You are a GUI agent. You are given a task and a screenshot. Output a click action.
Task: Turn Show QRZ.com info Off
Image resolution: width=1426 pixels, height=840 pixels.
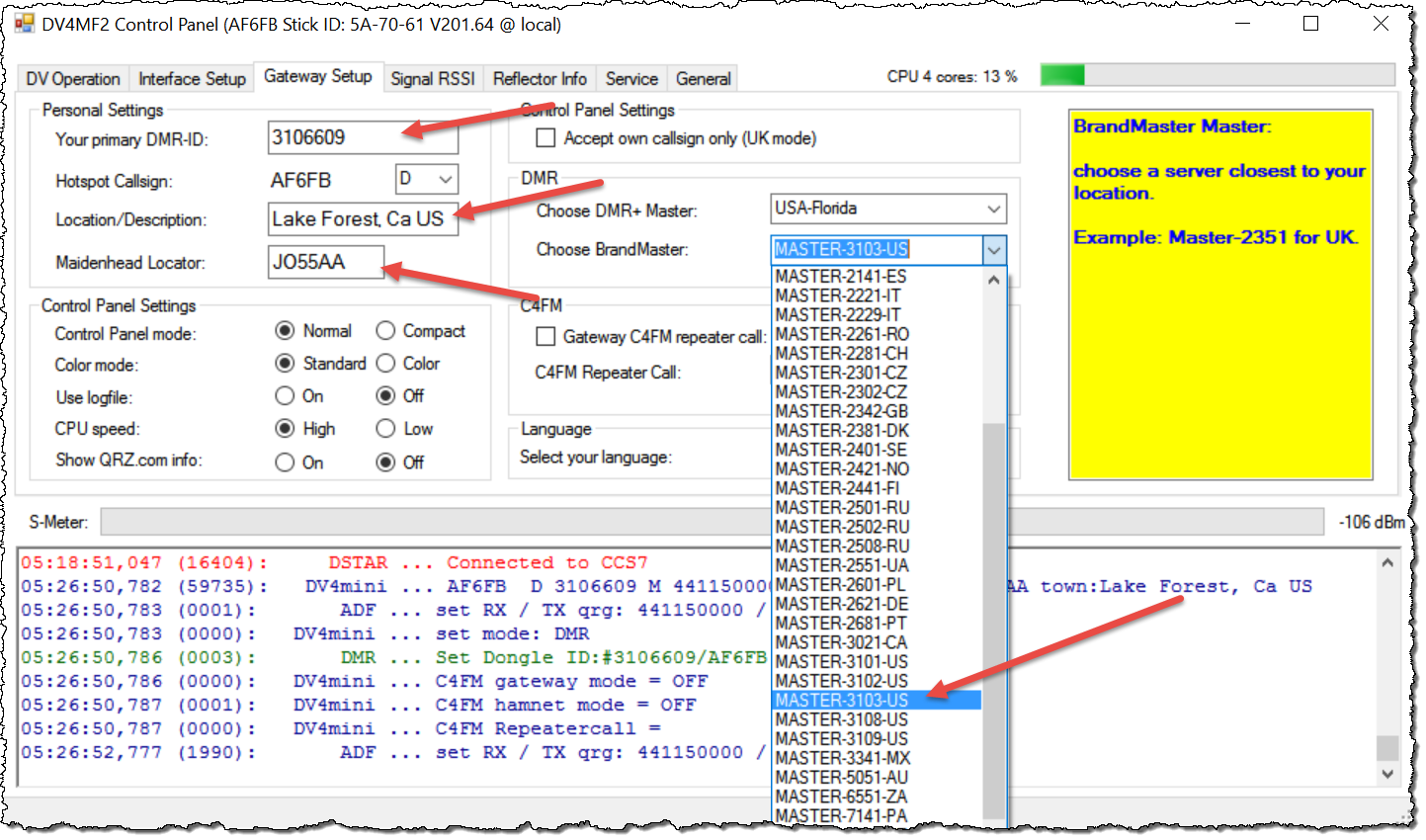[400, 462]
